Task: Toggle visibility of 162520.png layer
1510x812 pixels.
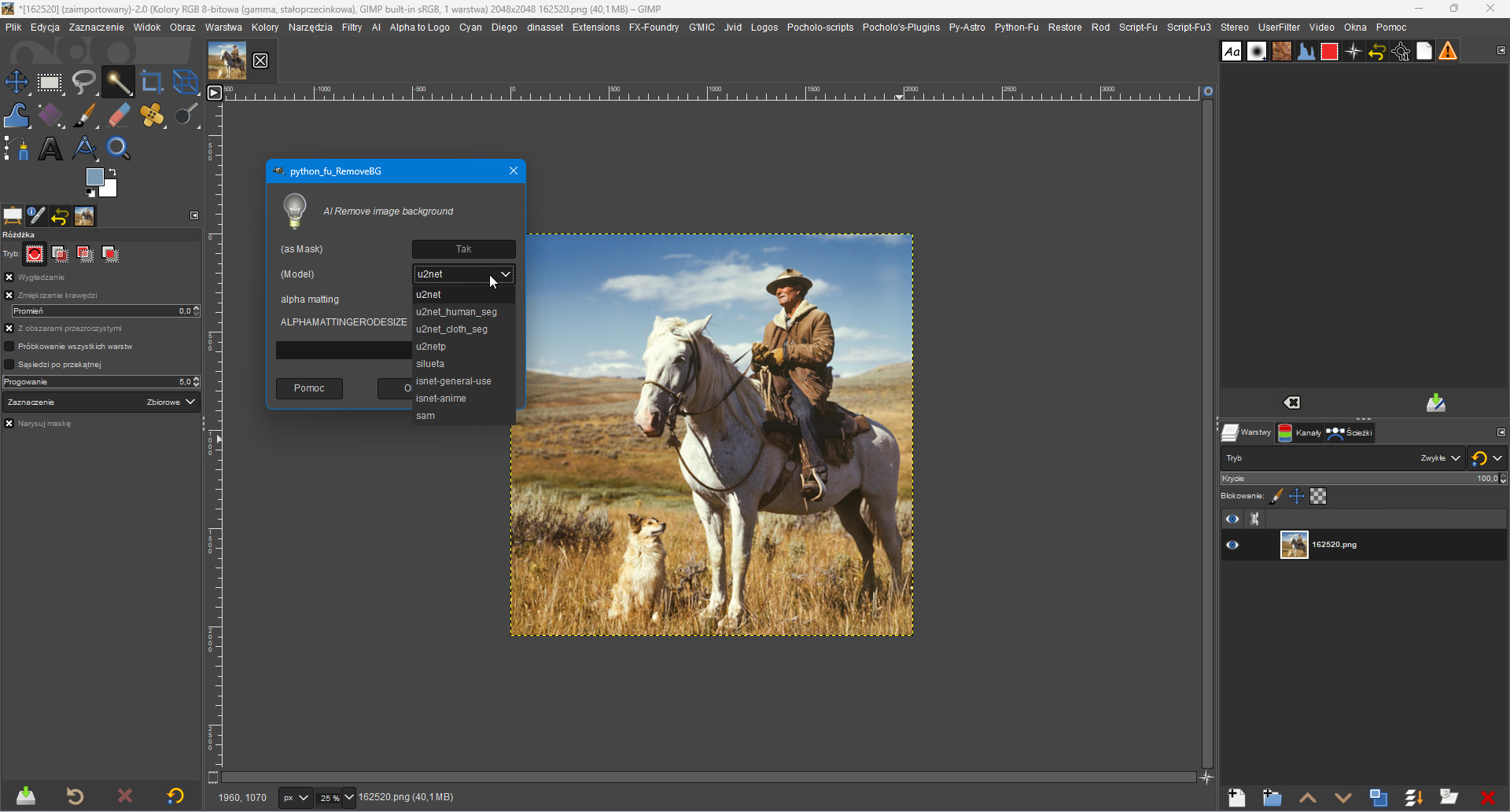Action: [1232, 545]
